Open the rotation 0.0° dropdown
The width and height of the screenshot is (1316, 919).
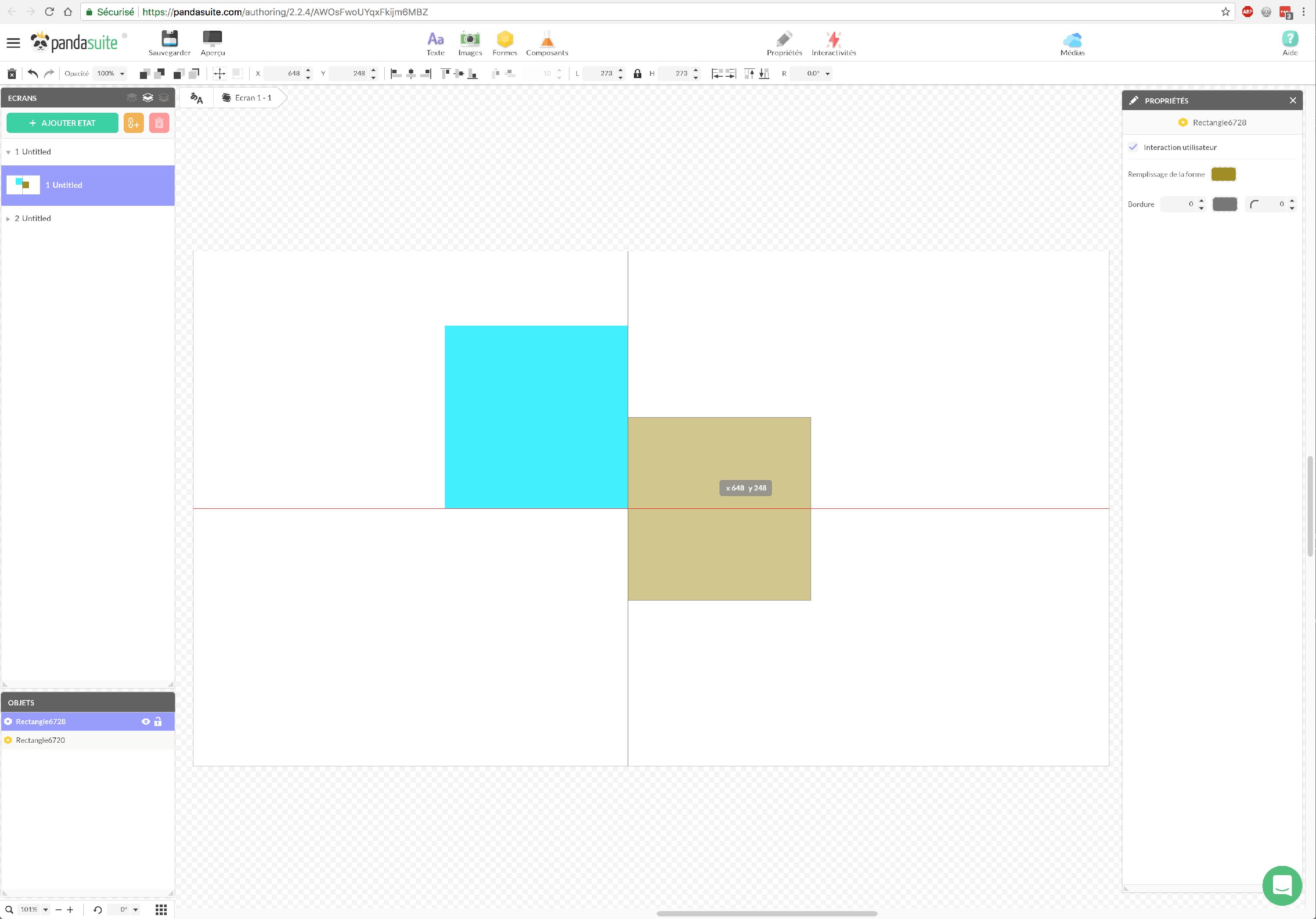pos(827,73)
